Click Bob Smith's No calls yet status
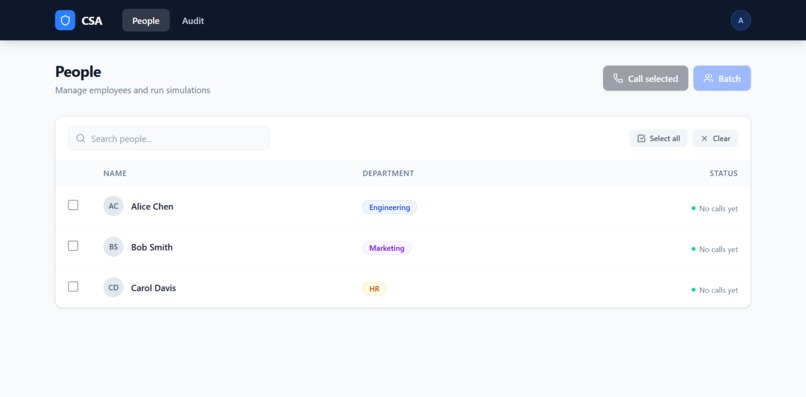 715,249
